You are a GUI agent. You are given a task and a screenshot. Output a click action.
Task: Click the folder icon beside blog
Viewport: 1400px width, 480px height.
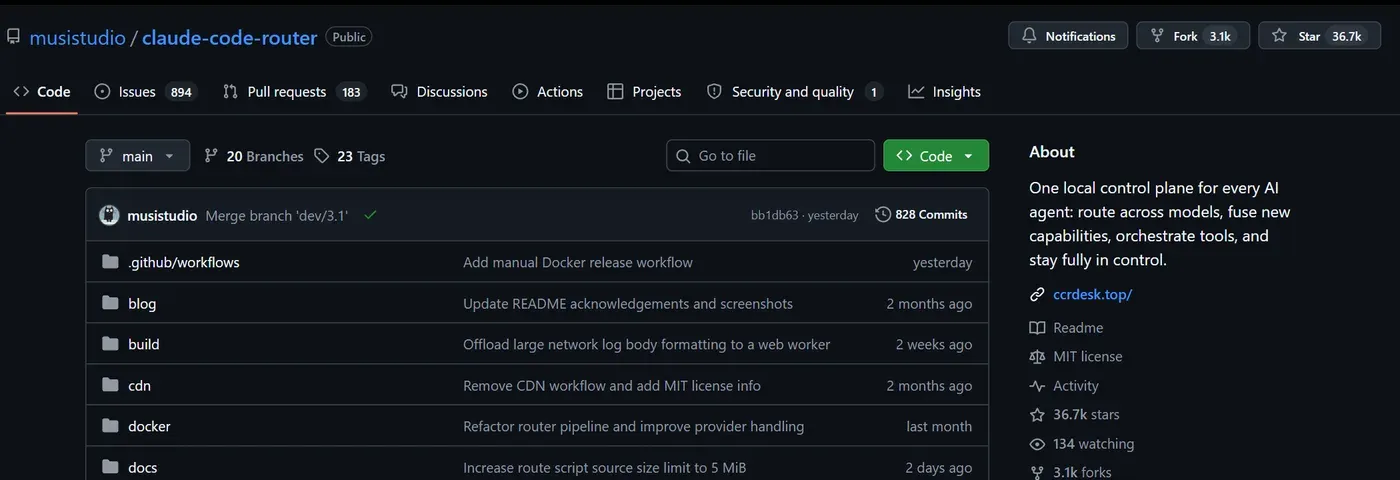pos(110,304)
